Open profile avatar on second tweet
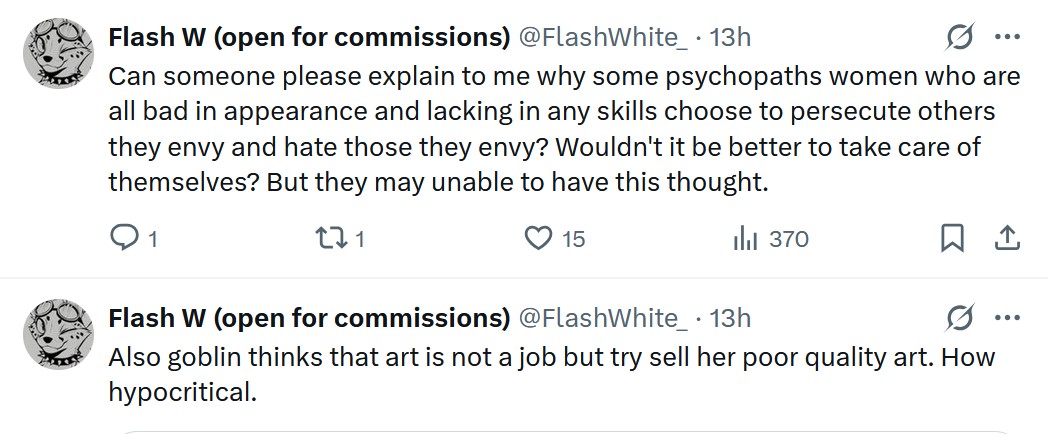The image size is (1048, 434). (58, 333)
